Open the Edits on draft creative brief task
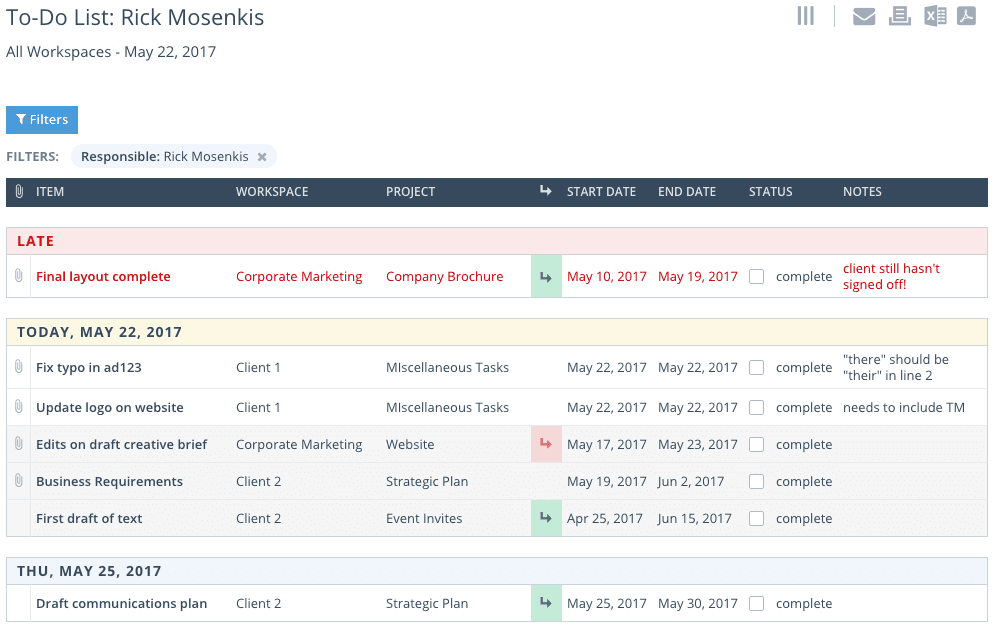The height and width of the screenshot is (630, 994). (121, 445)
